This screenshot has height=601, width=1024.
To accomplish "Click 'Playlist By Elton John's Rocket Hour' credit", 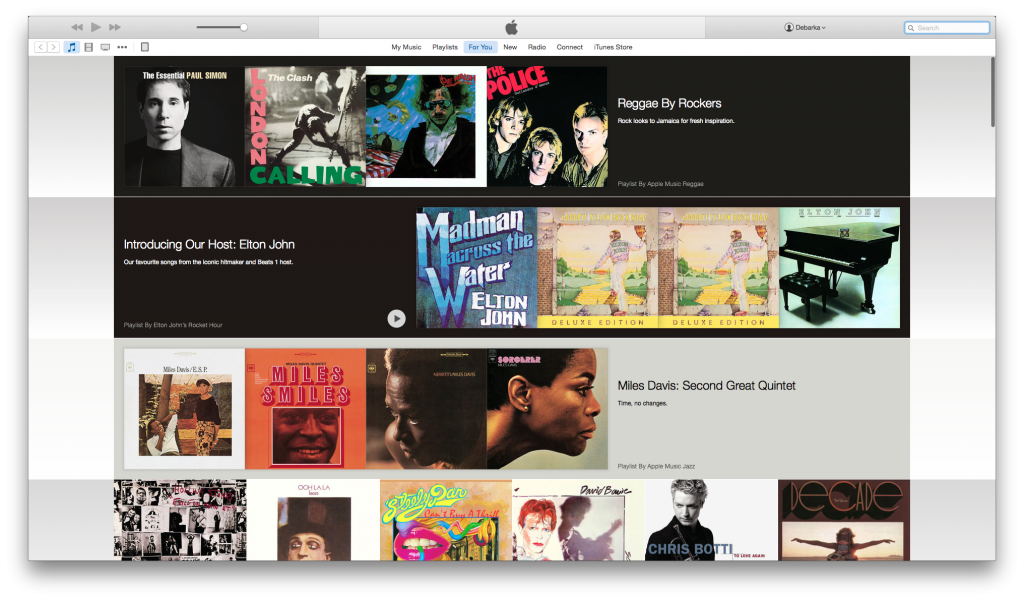I will click(173, 325).
